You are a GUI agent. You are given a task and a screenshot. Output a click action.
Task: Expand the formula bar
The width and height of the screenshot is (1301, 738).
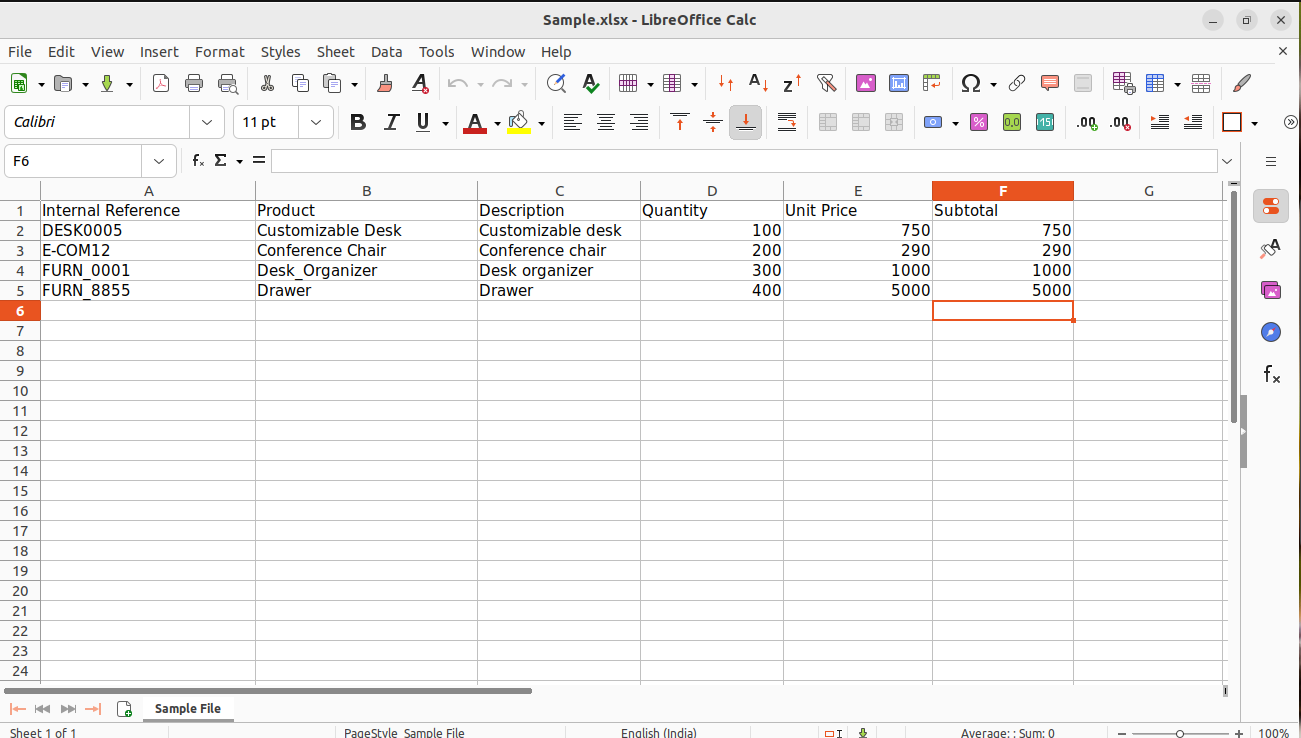[1227, 160]
